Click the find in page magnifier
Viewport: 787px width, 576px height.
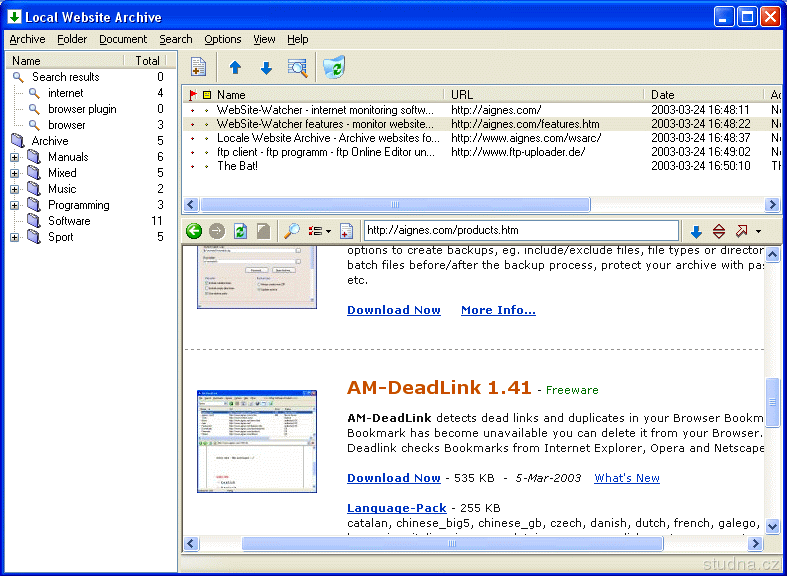pos(292,231)
